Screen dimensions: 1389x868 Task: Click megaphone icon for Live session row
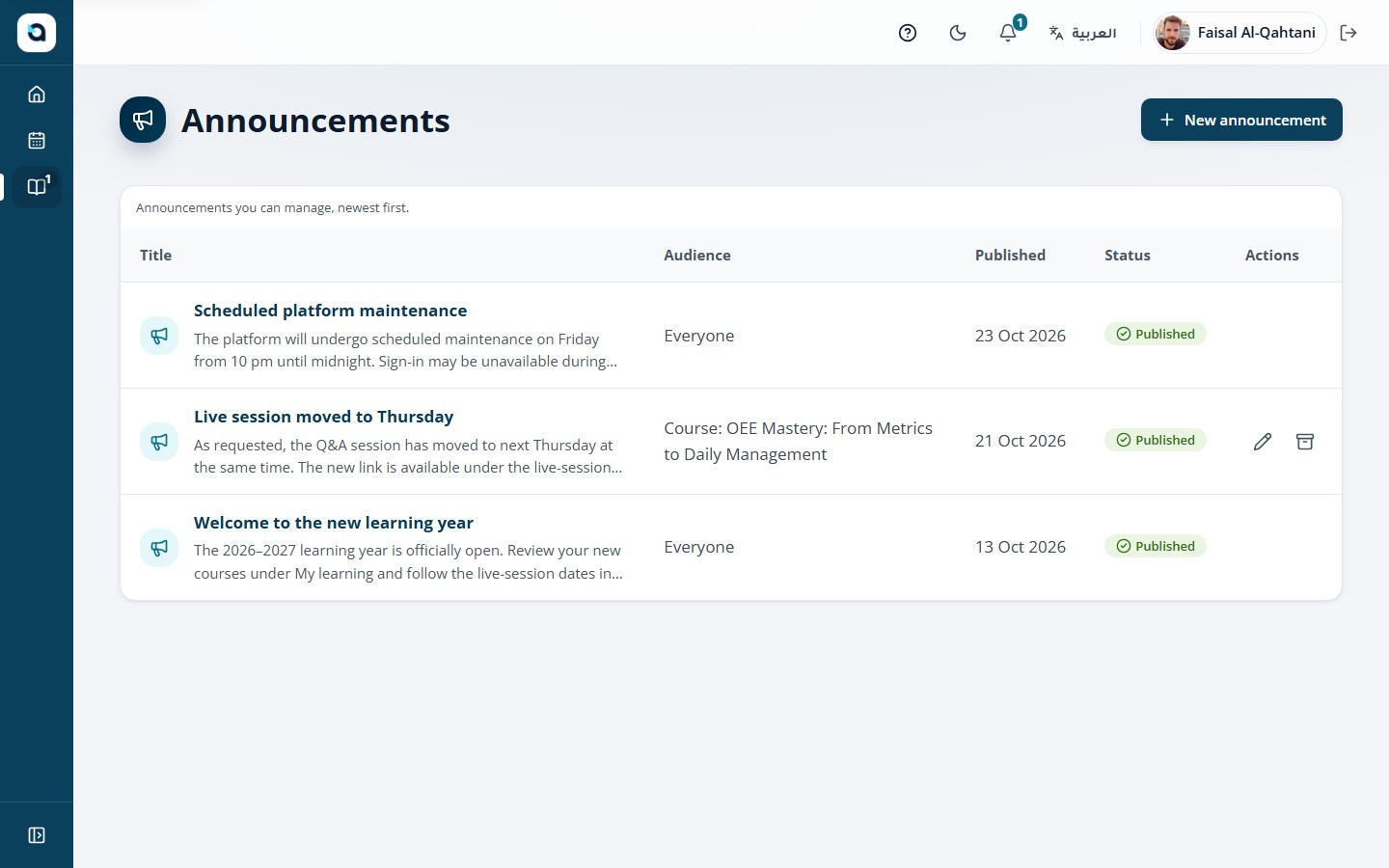coord(159,442)
